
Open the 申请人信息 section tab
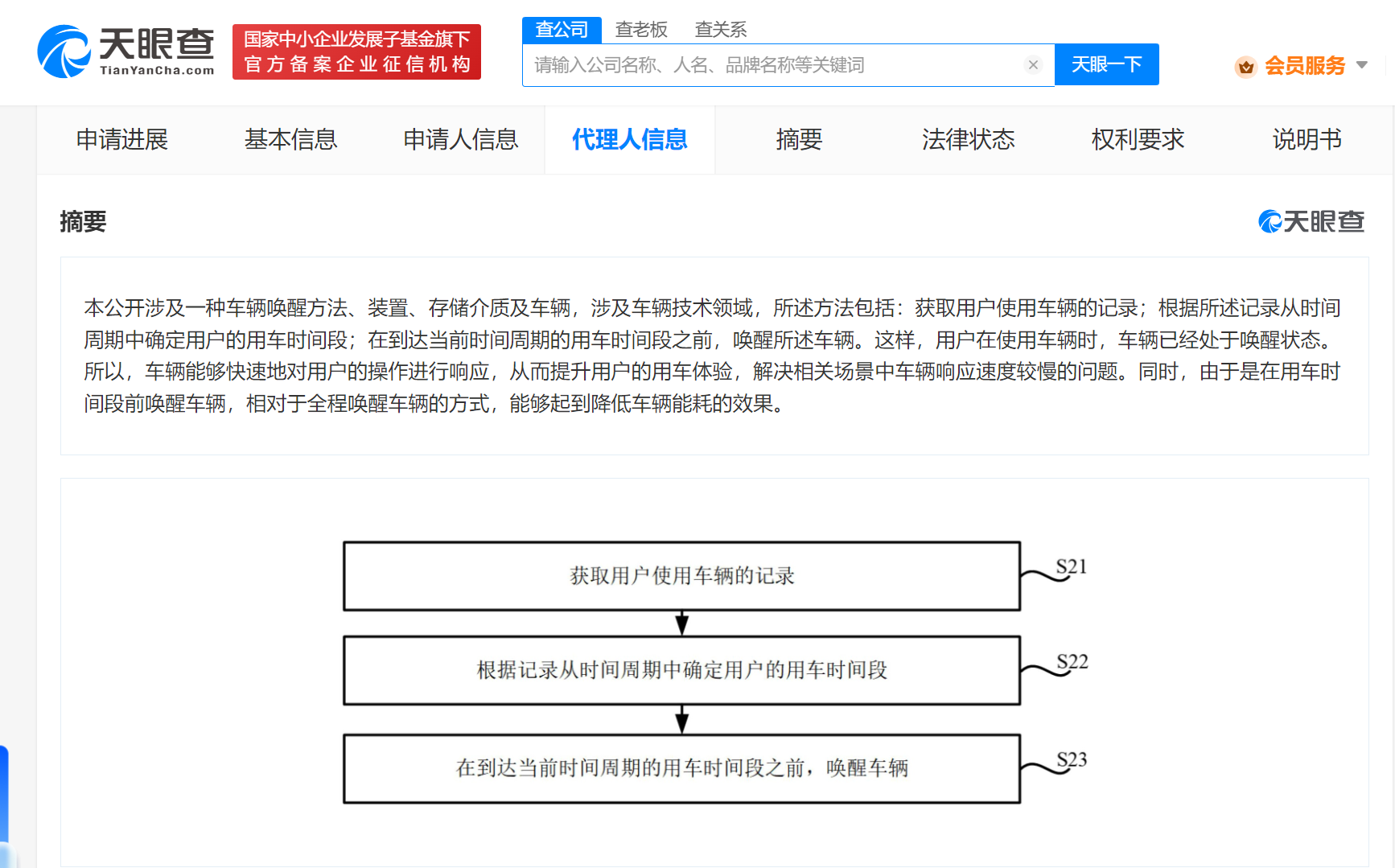[x=460, y=140]
